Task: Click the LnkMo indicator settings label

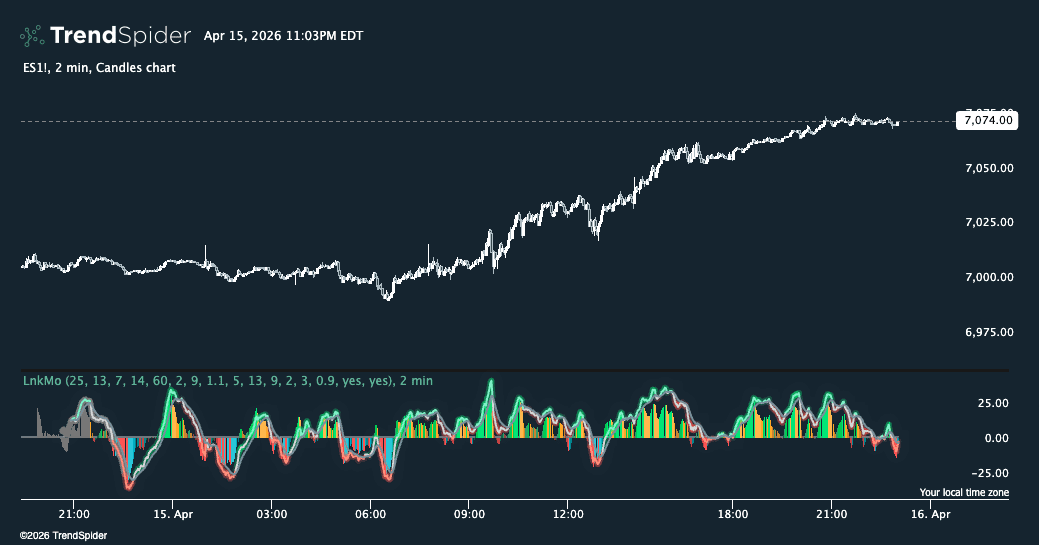Action: pyautogui.click(x=228, y=381)
